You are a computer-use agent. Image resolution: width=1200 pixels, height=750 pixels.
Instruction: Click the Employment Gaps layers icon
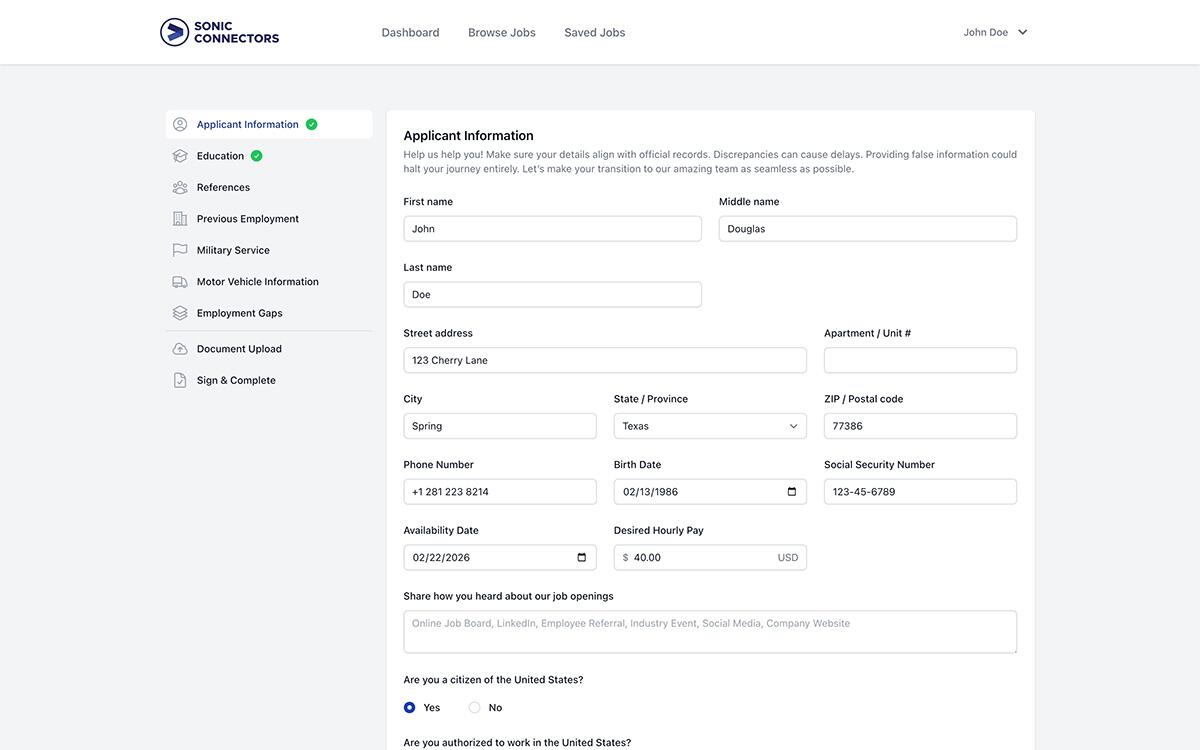click(179, 312)
